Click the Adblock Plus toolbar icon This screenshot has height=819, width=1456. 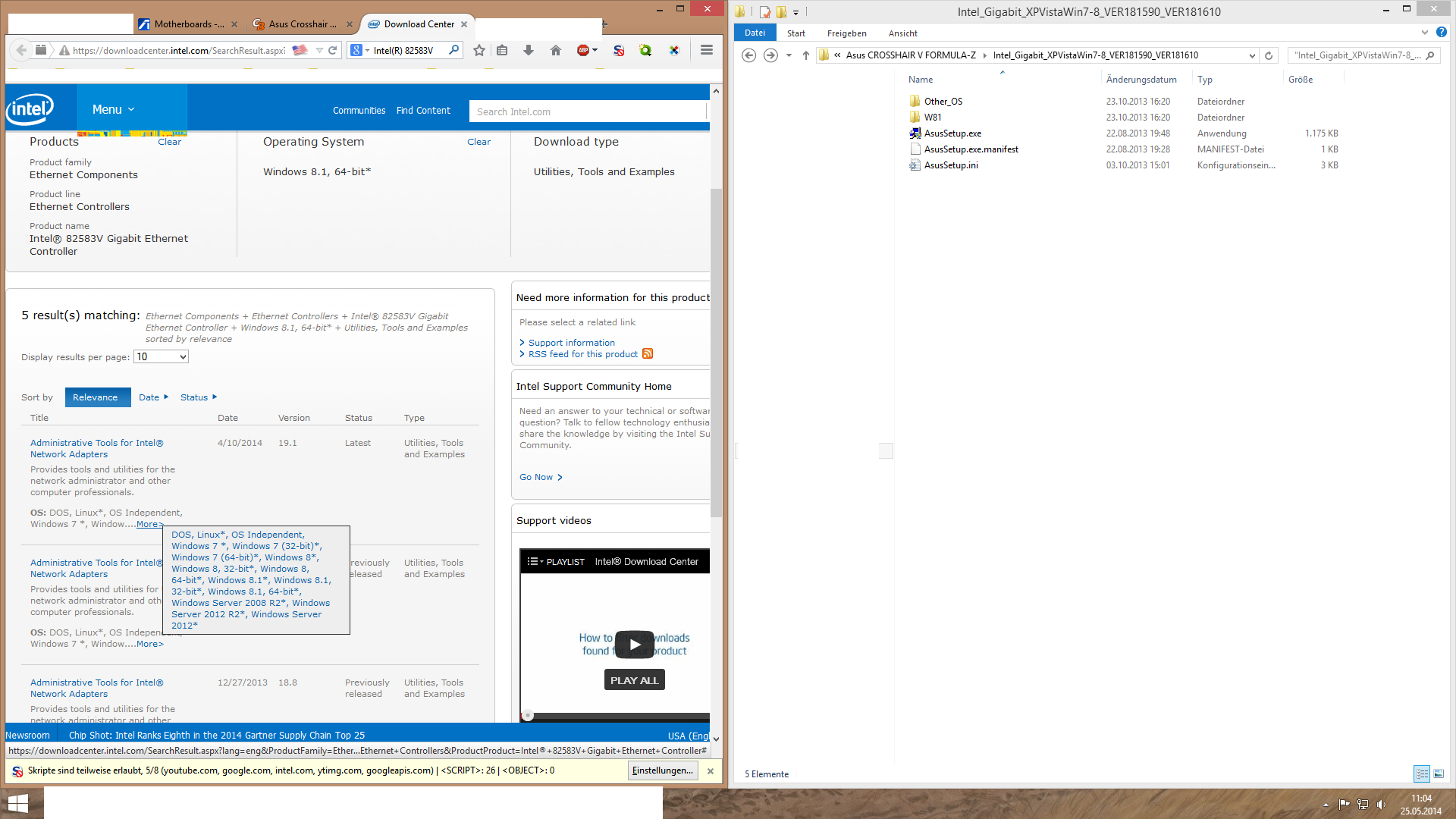(x=583, y=50)
